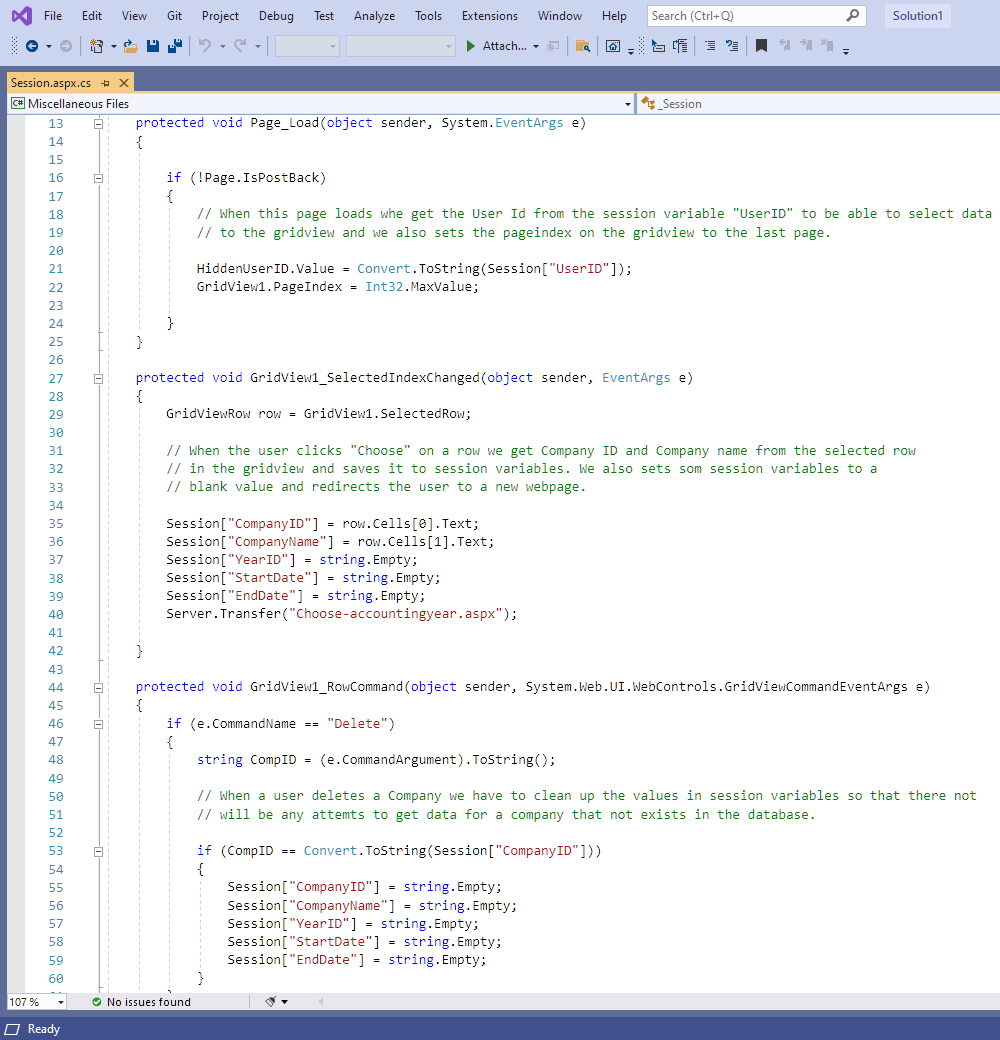Open the _Session class dropdown
The image size is (1000, 1040).
click(x=819, y=103)
